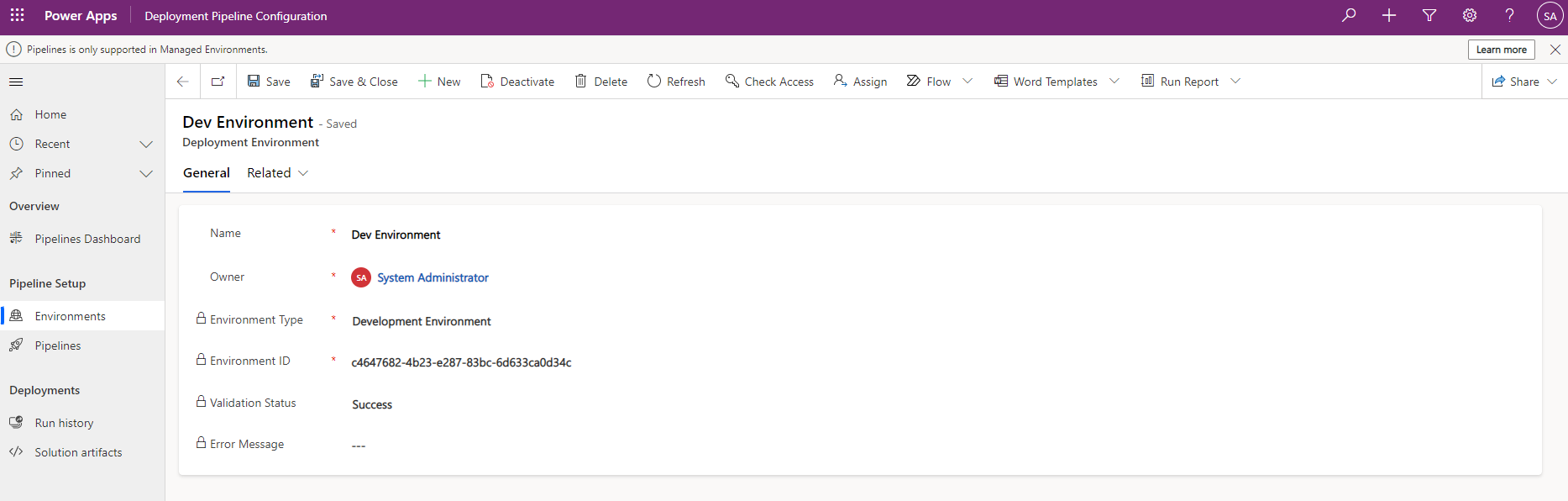Viewport: 1568px width, 501px height.
Task: Expand the Flow dropdown chevron
Action: click(x=968, y=82)
